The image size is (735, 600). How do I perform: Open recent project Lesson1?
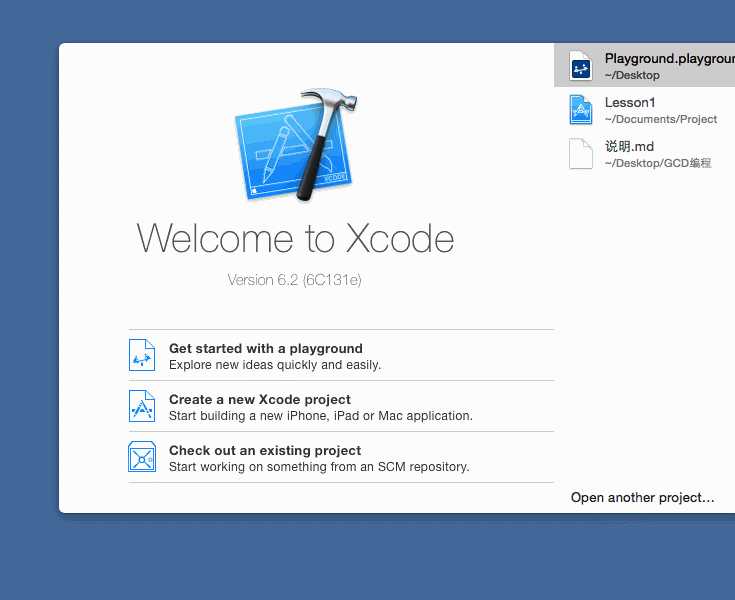(x=645, y=110)
